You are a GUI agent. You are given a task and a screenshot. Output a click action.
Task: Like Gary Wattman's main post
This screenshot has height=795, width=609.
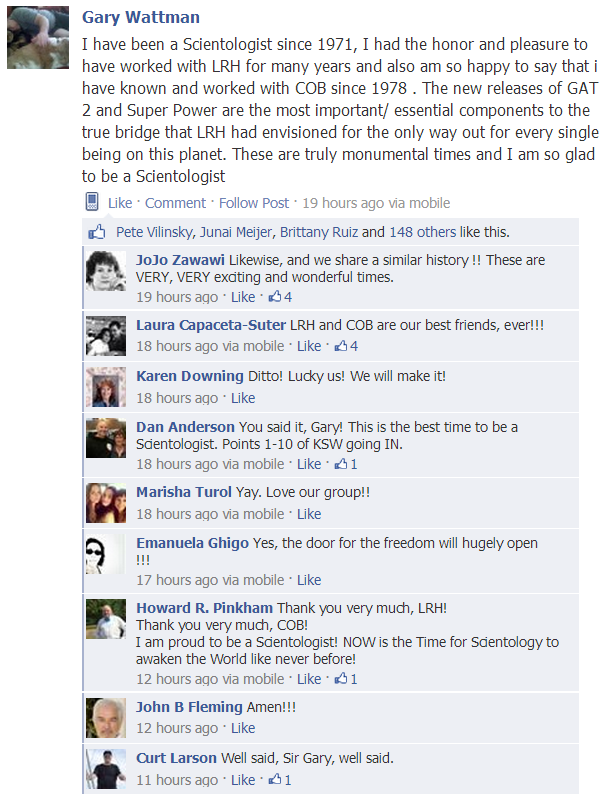(x=120, y=203)
